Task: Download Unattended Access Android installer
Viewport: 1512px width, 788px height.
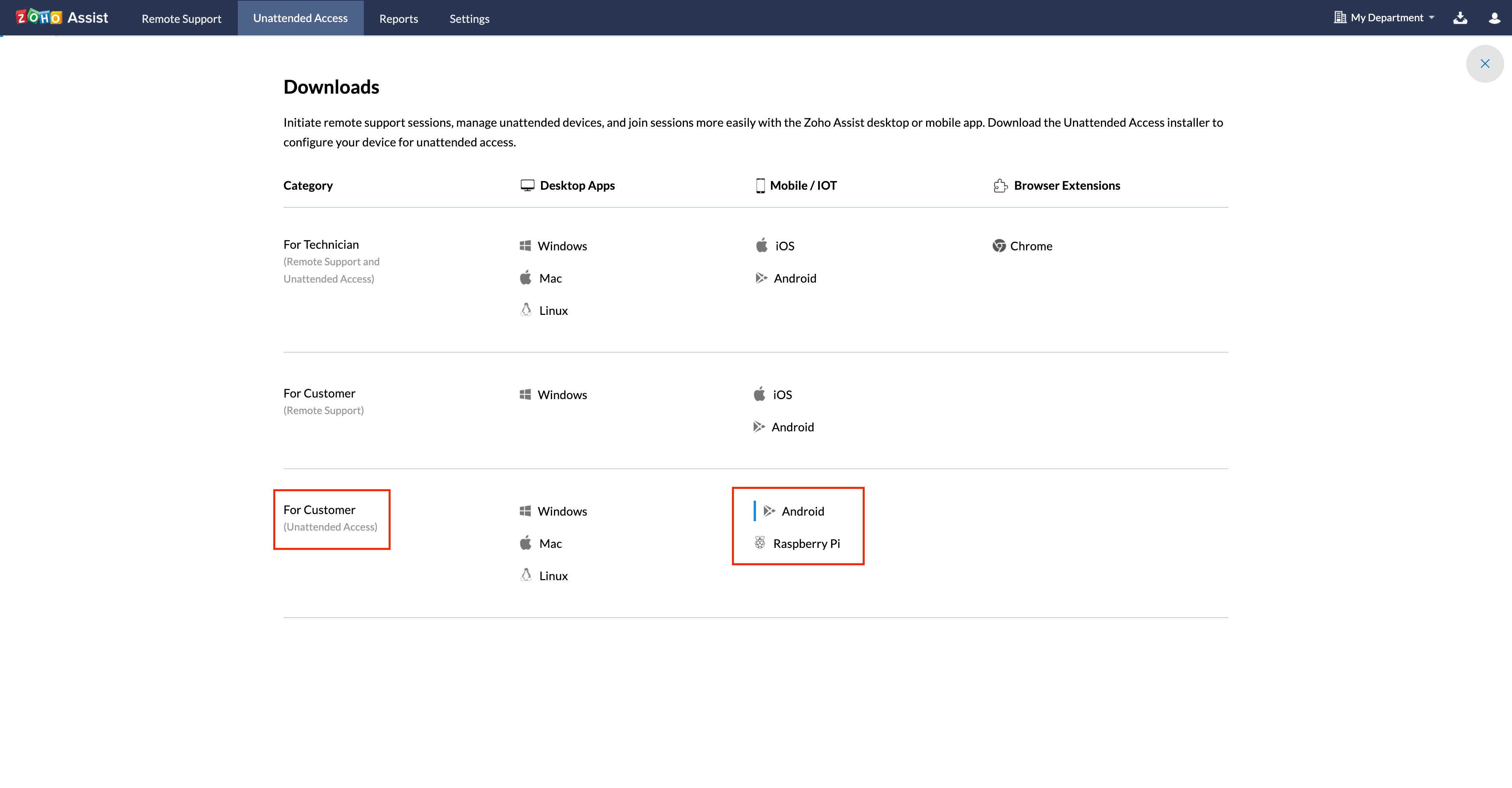Action: (x=802, y=511)
